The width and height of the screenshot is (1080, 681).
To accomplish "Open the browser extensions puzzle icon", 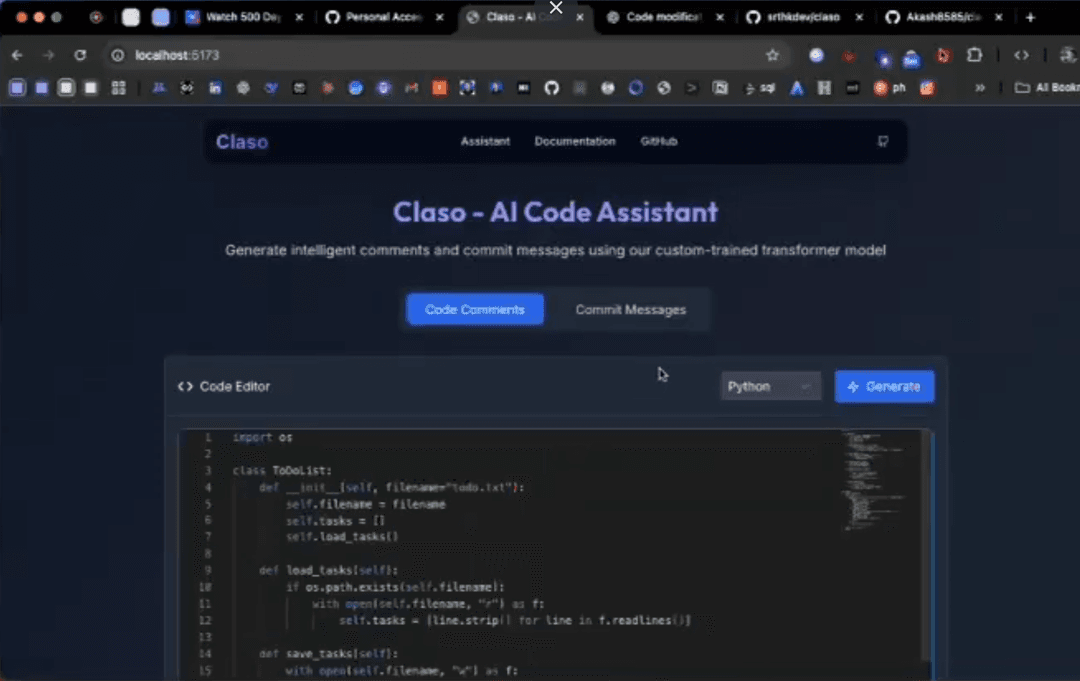I will coord(974,55).
